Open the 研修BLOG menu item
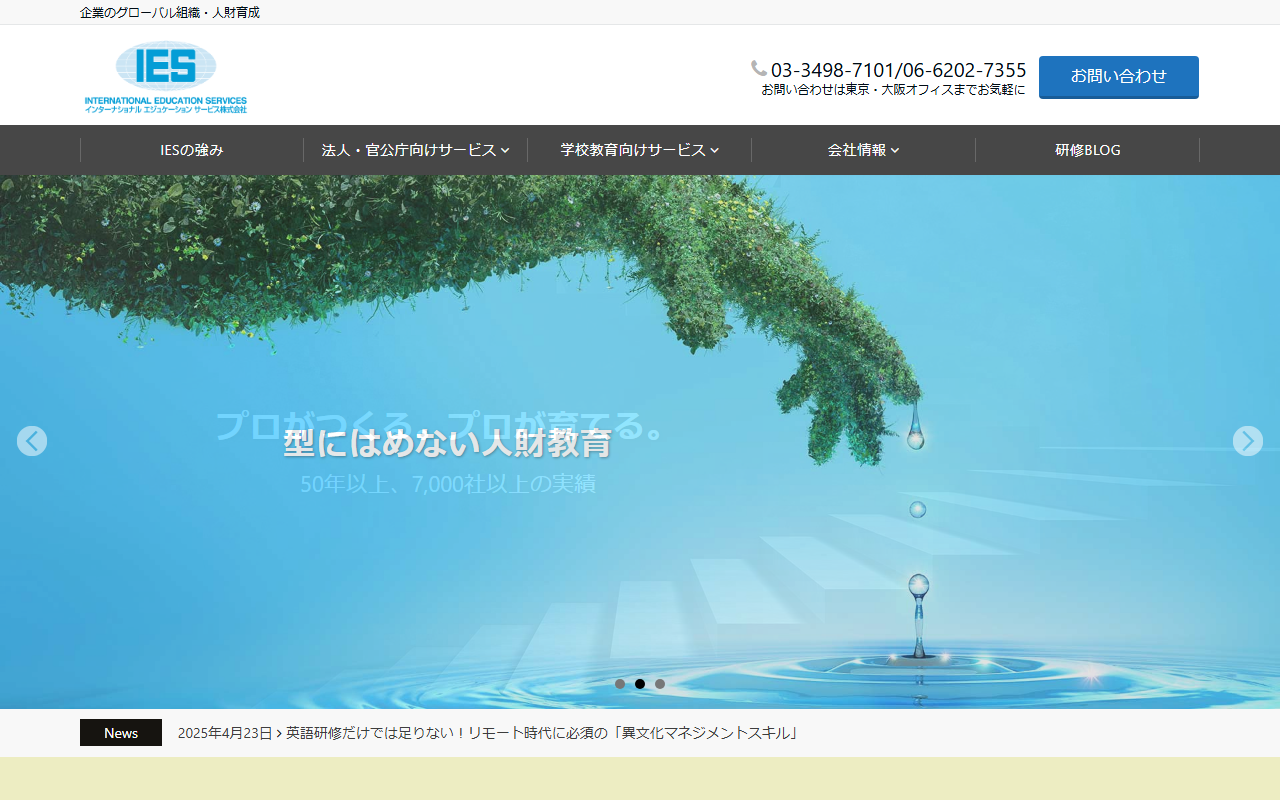 pos(1087,150)
